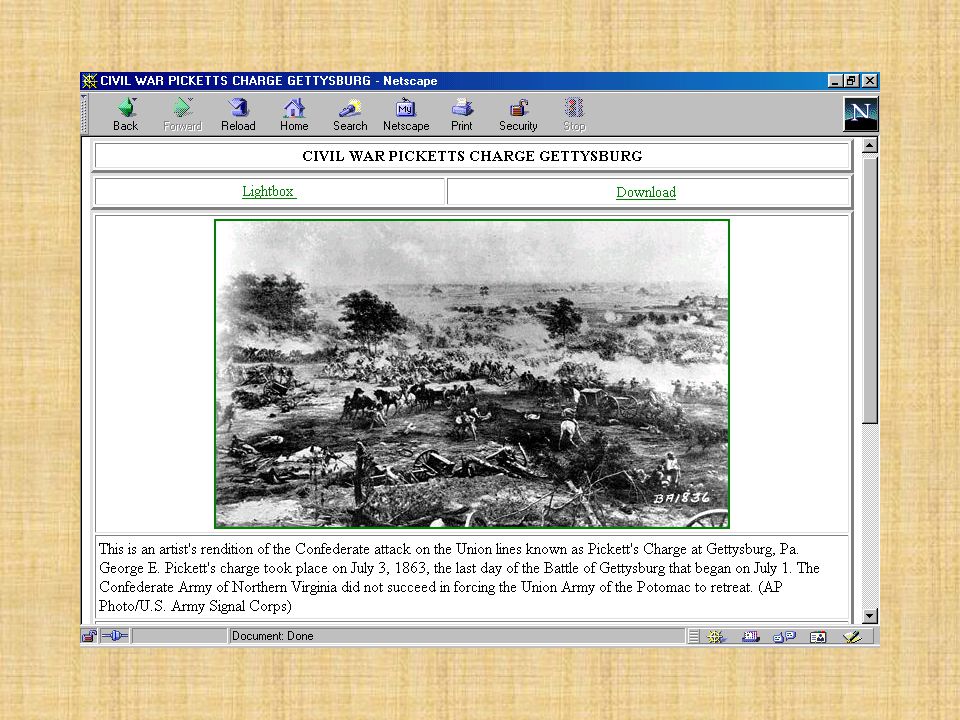Minimize the Netscape window
The width and height of the screenshot is (960, 720).
834,81
